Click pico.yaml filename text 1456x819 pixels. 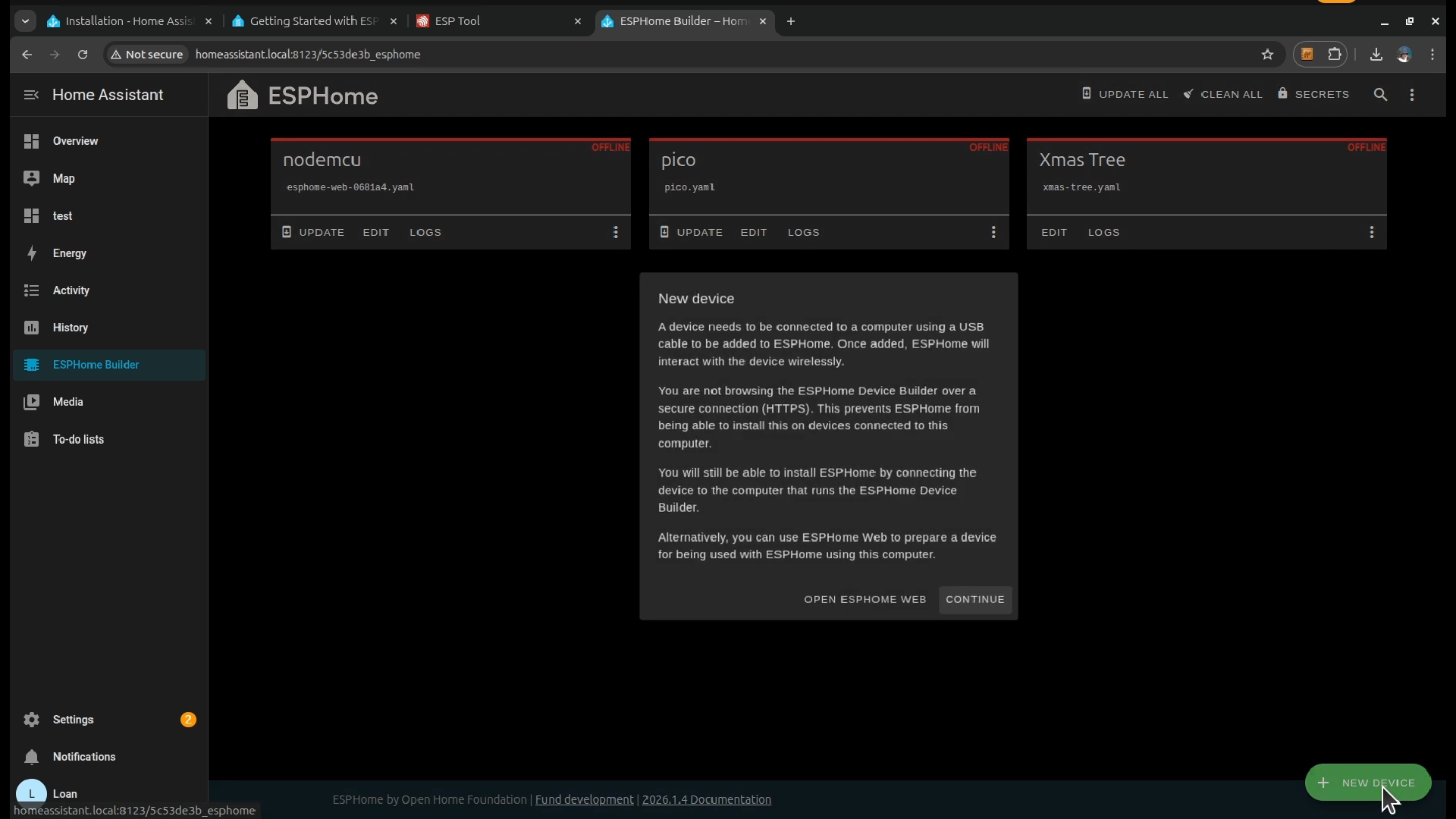pos(690,187)
